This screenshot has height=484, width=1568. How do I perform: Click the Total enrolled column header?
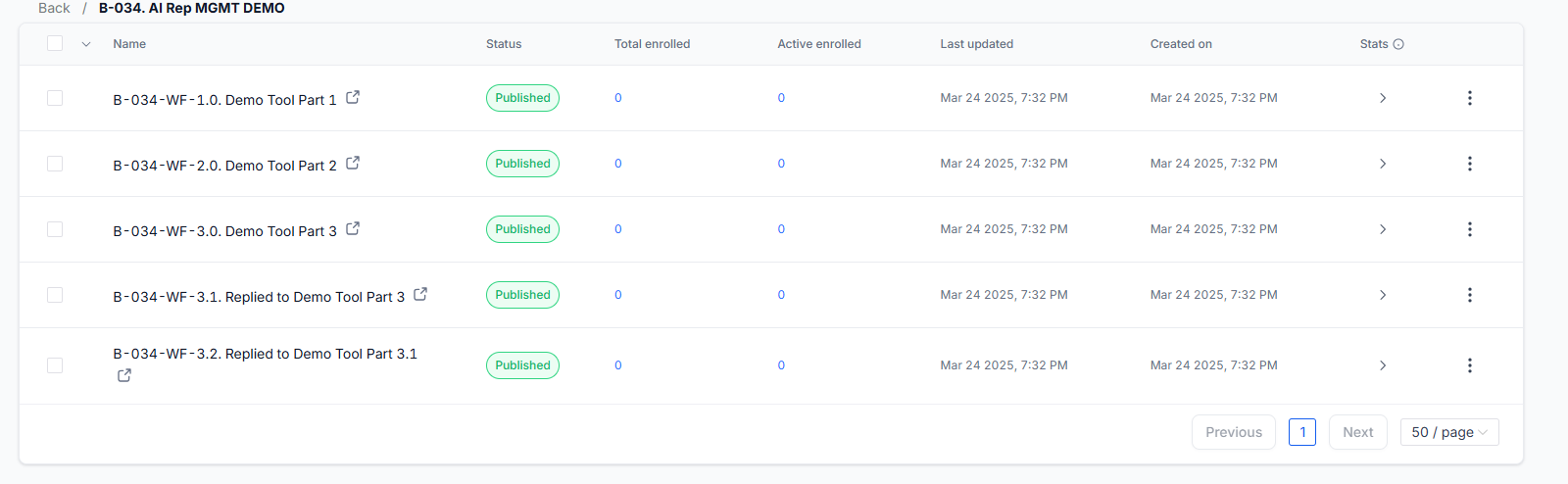tap(652, 44)
